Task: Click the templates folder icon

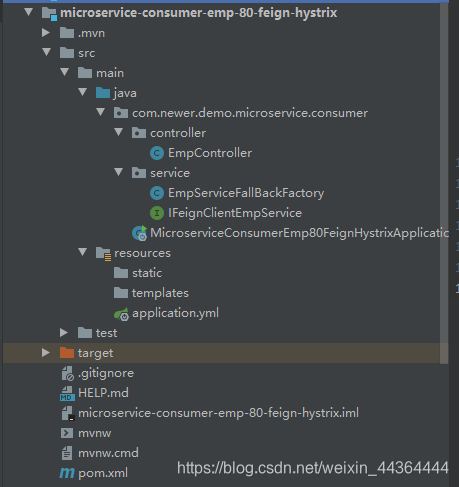Action: 121,293
